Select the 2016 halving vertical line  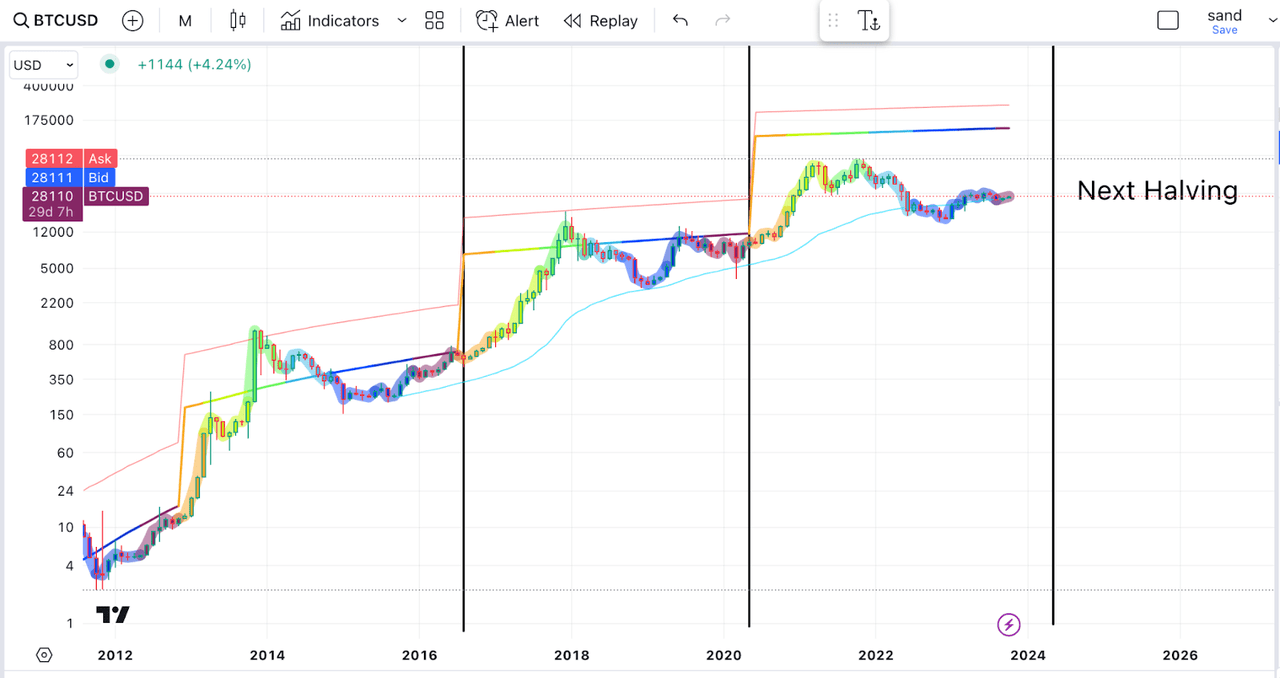click(464, 340)
